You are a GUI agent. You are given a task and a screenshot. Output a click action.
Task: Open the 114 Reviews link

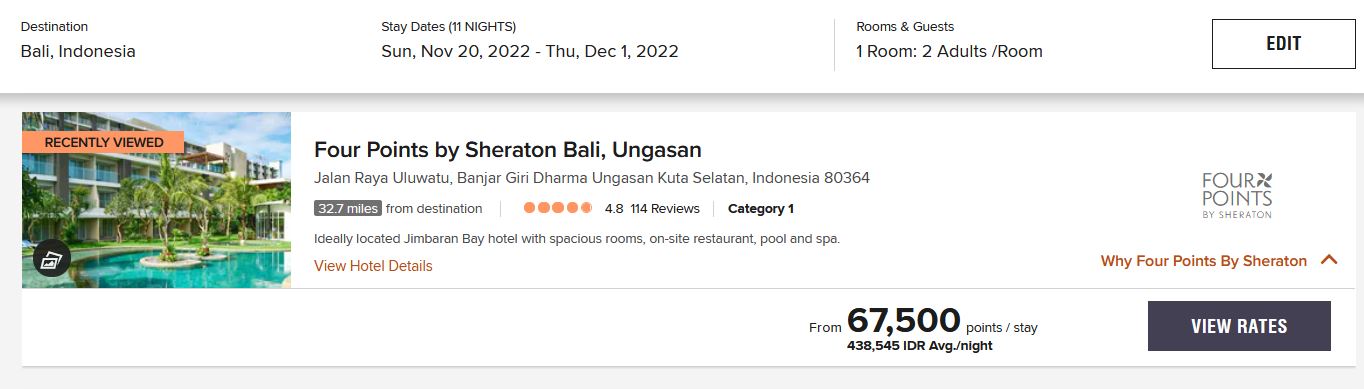pos(665,209)
